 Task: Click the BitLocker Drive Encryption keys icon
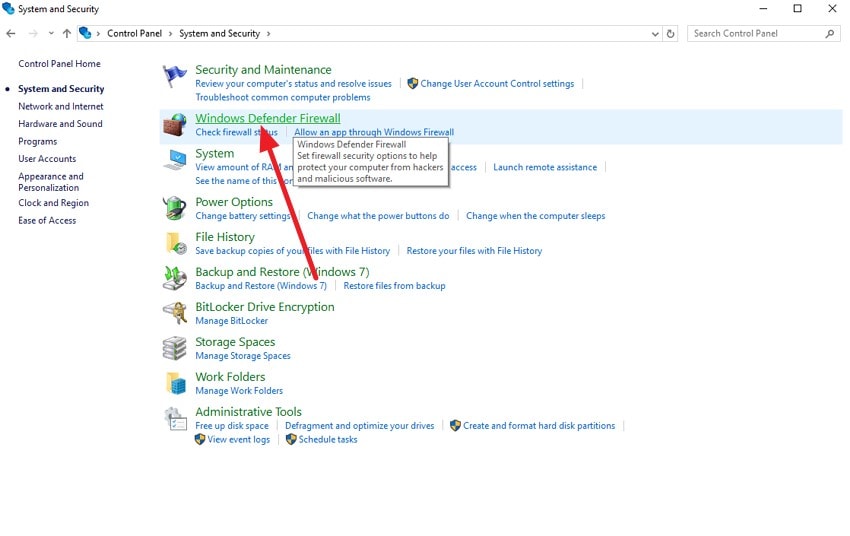coord(175,313)
